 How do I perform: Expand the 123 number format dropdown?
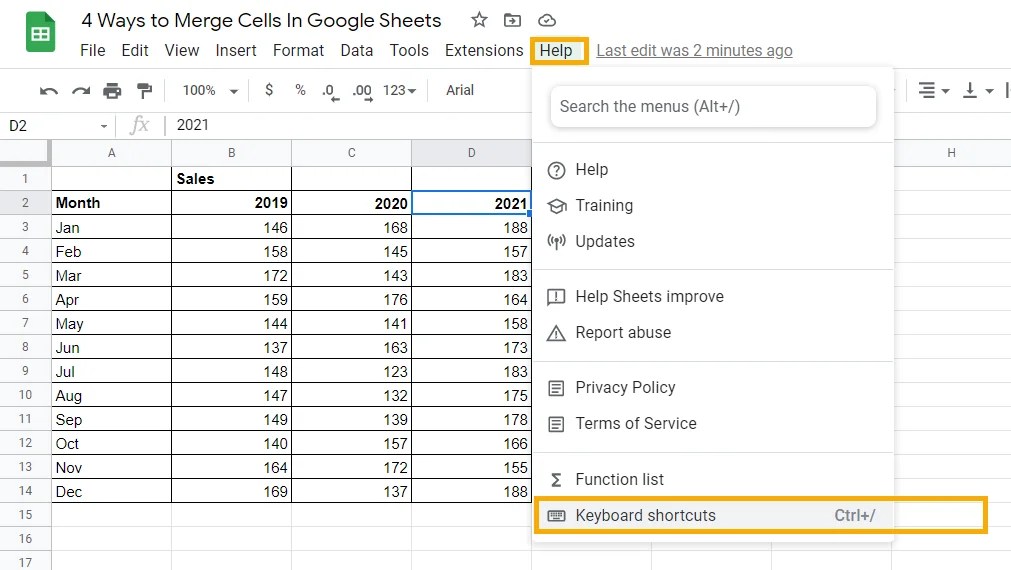[x=399, y=90]
